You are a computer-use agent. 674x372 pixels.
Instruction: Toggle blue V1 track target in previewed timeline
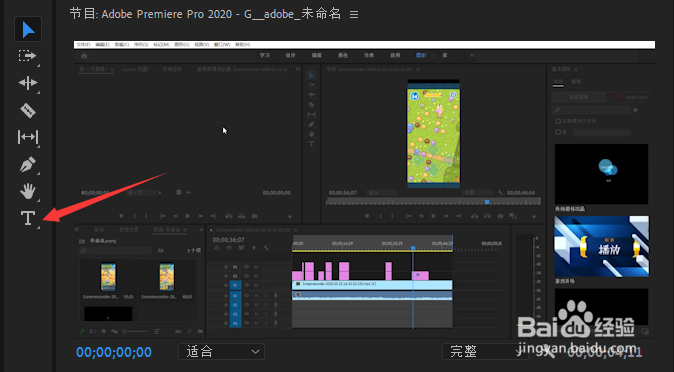(x=235, y=286)
